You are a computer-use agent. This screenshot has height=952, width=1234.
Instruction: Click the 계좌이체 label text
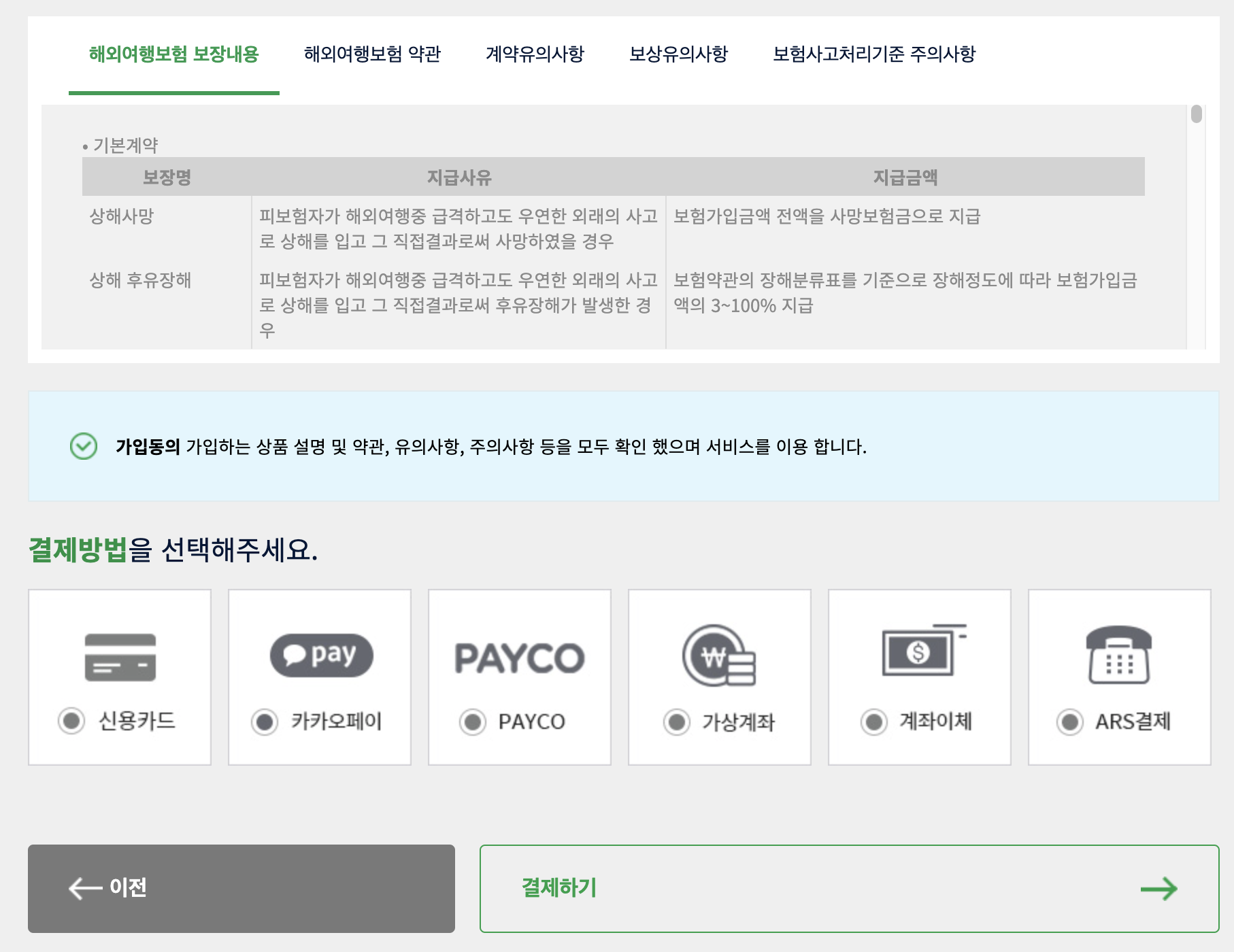pyautogui.click(x=936, y=721)
